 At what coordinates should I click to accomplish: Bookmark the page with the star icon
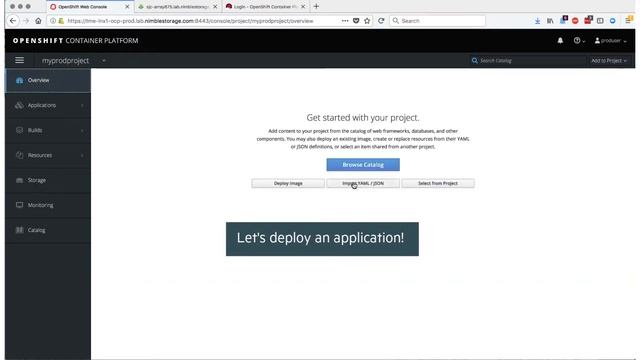coord(367,20)
